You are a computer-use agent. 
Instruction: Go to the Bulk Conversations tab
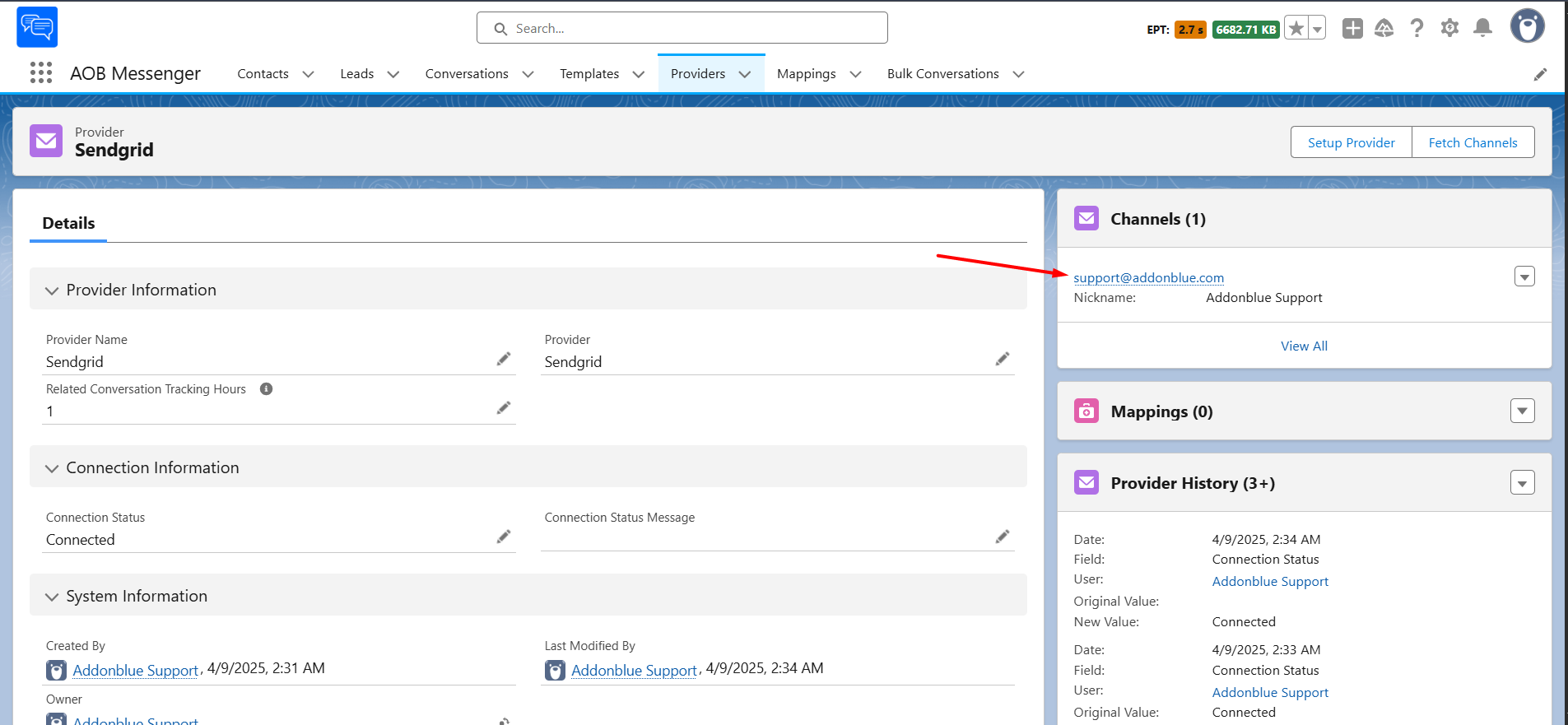943,74
